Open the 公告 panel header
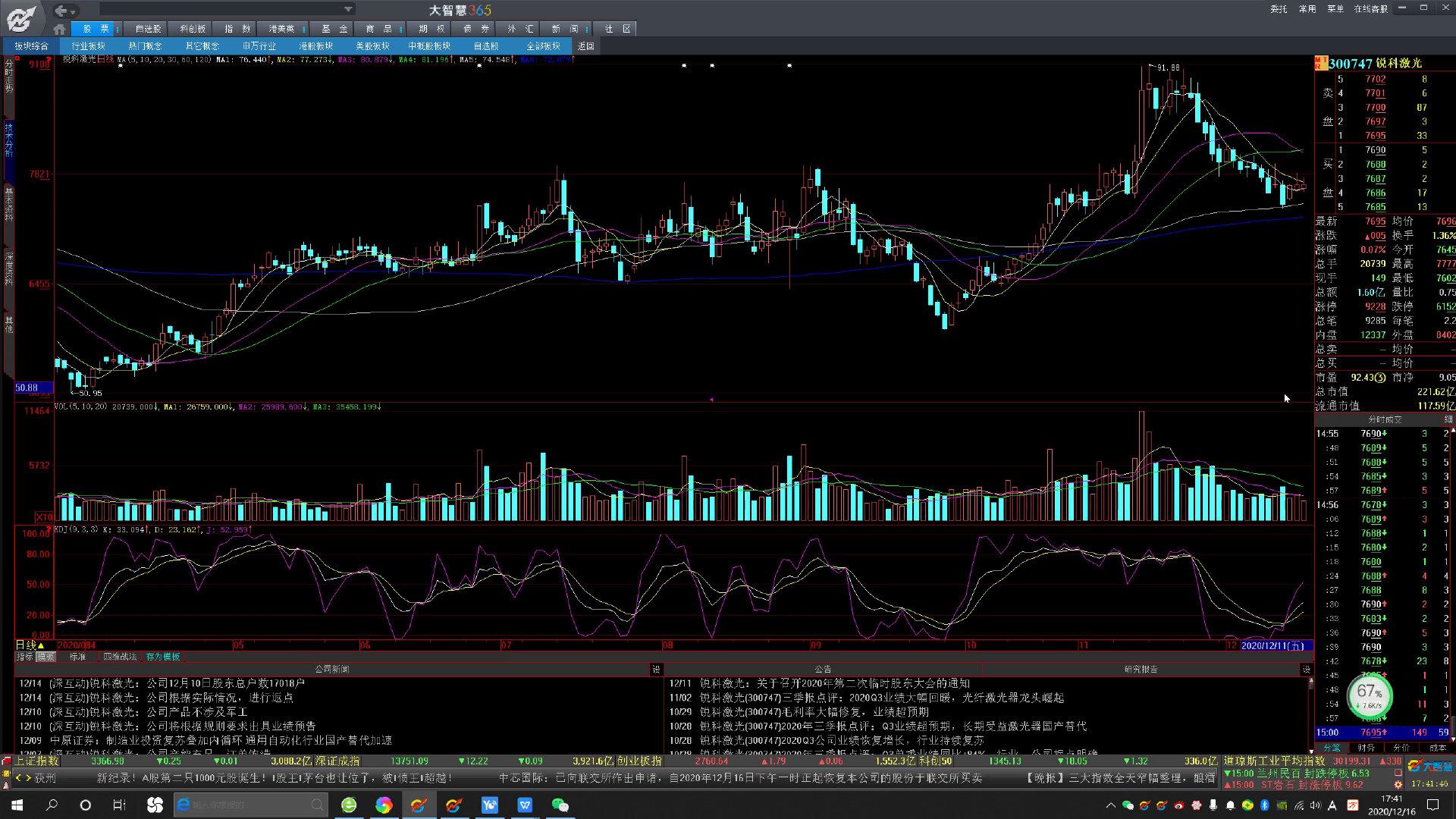 click(x=823, y=670)
